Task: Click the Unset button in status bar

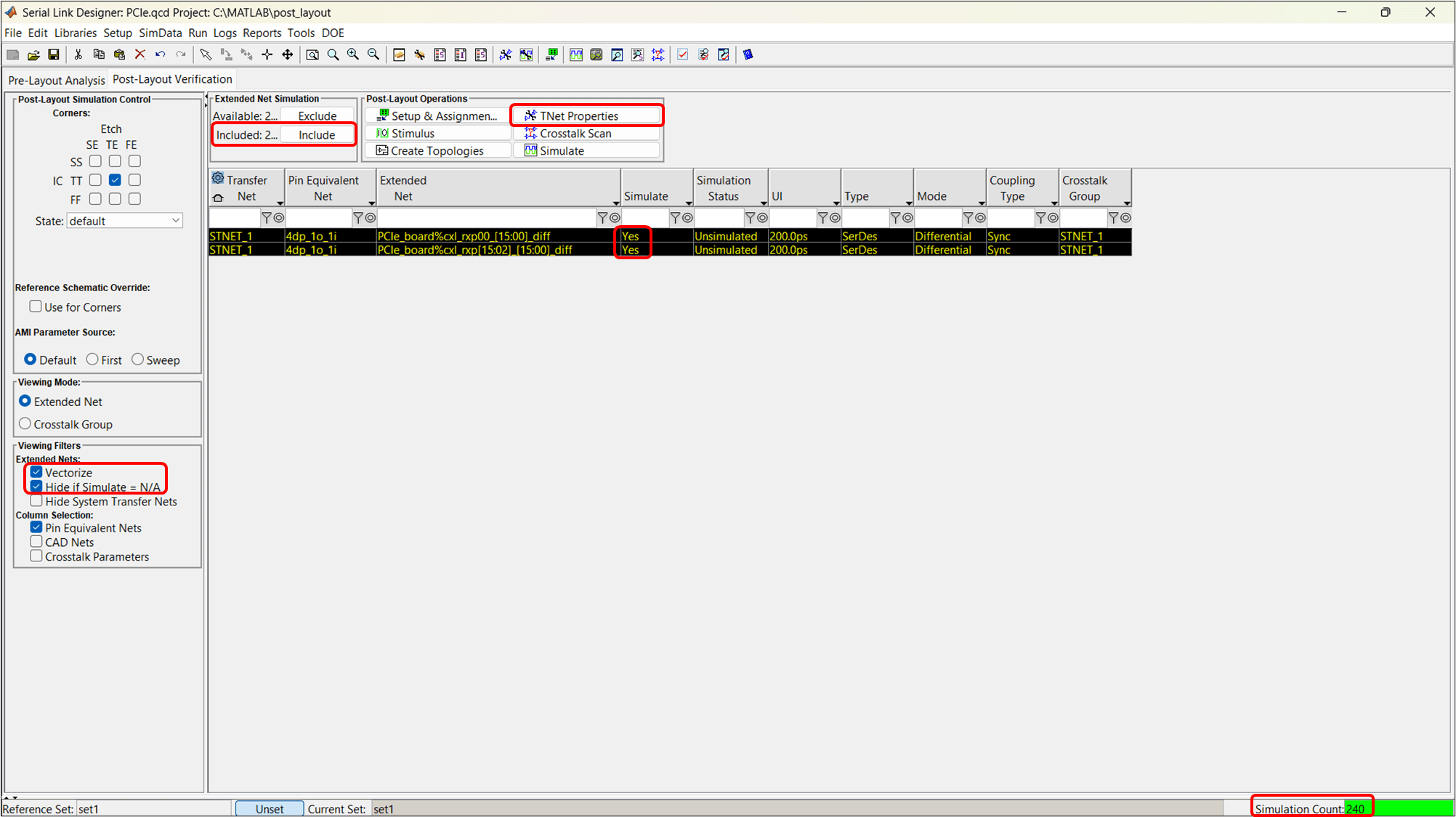Action: (x=270, y=808)
